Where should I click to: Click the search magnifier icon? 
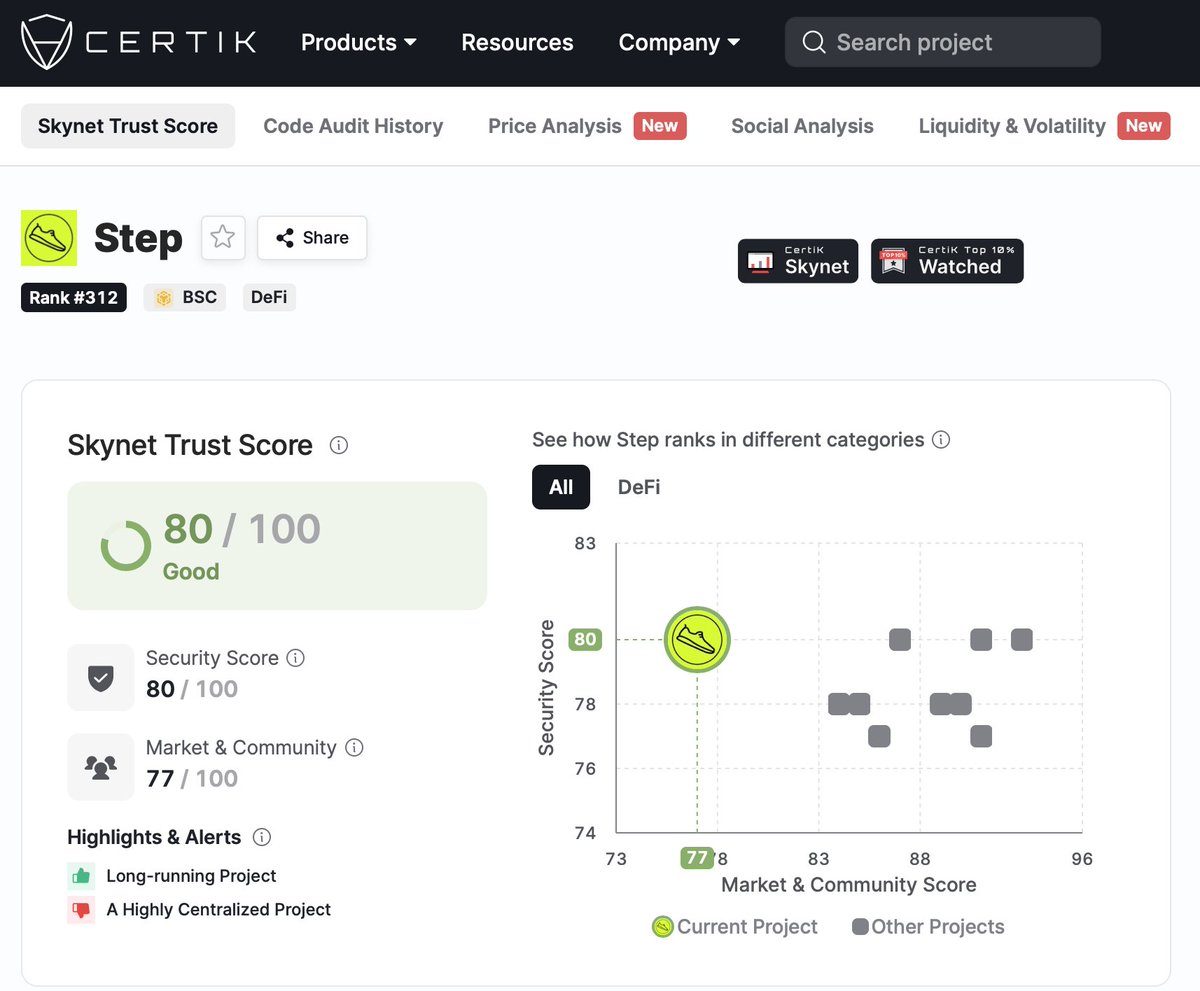pyautogui.click(x=814, y=42)
